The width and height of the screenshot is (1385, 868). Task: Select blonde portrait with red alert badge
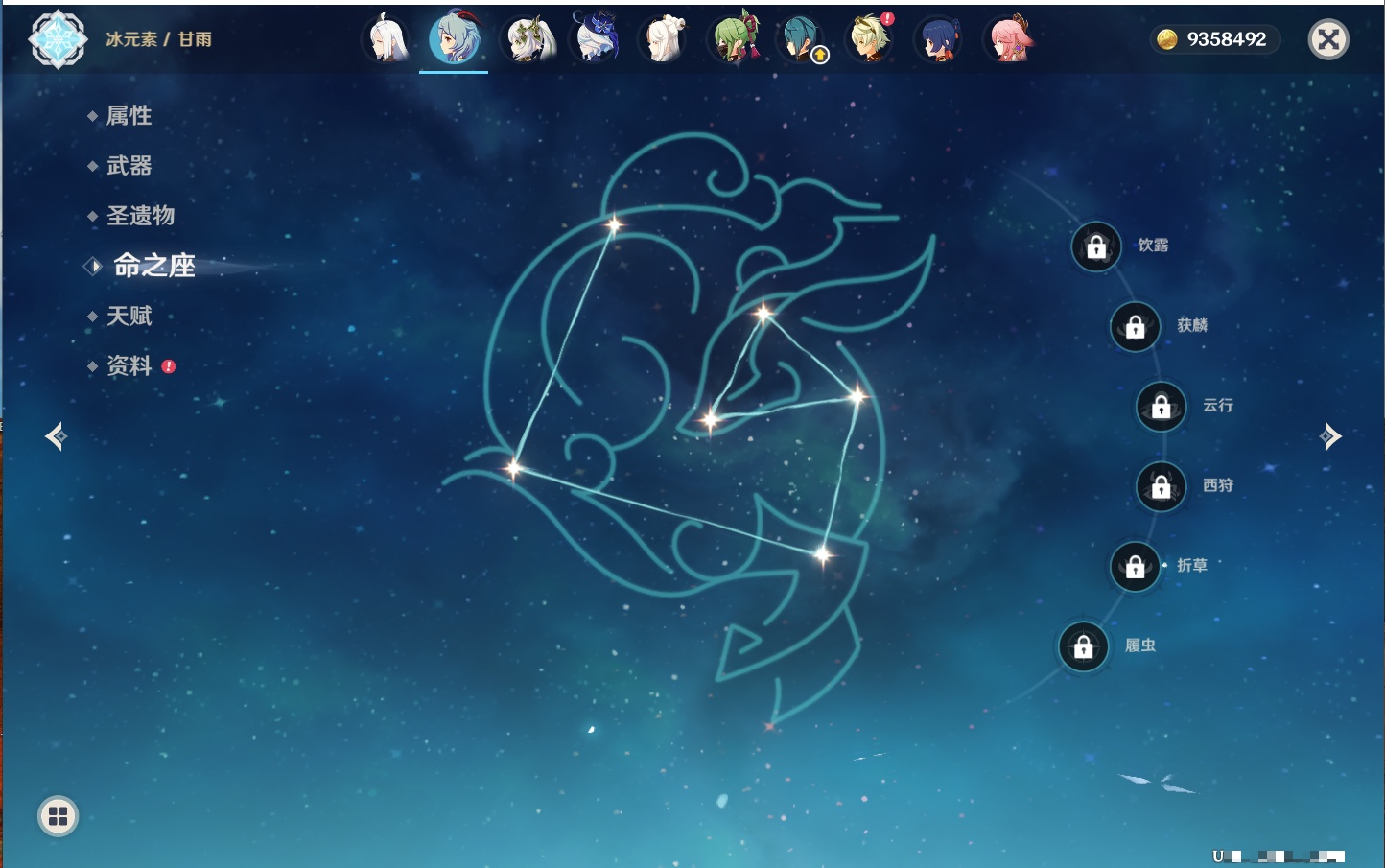pyautogui.click(x=870, y=38)
